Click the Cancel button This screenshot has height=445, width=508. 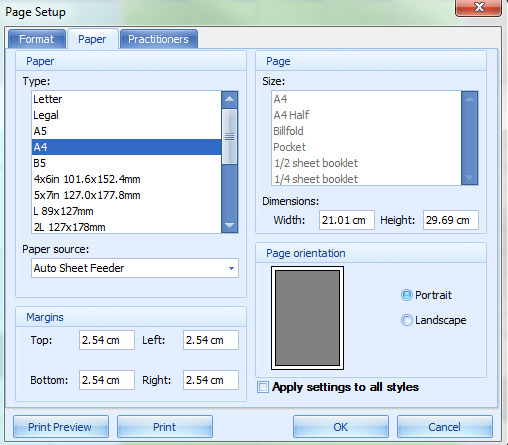445,427
